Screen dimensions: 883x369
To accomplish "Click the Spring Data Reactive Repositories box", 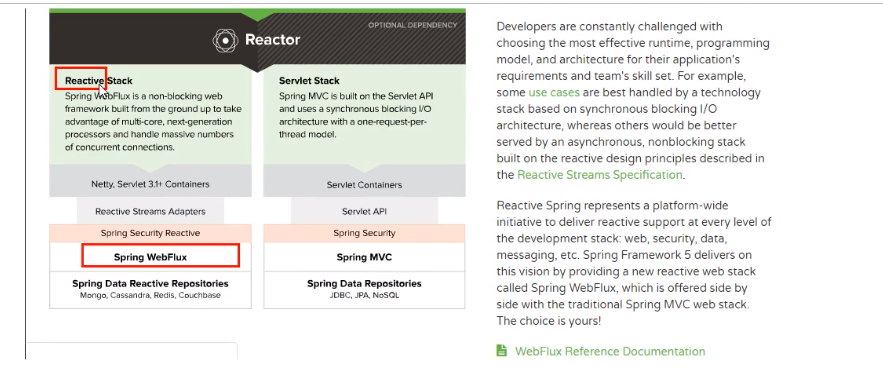I will pyautogui.click(x=150, y=290).
